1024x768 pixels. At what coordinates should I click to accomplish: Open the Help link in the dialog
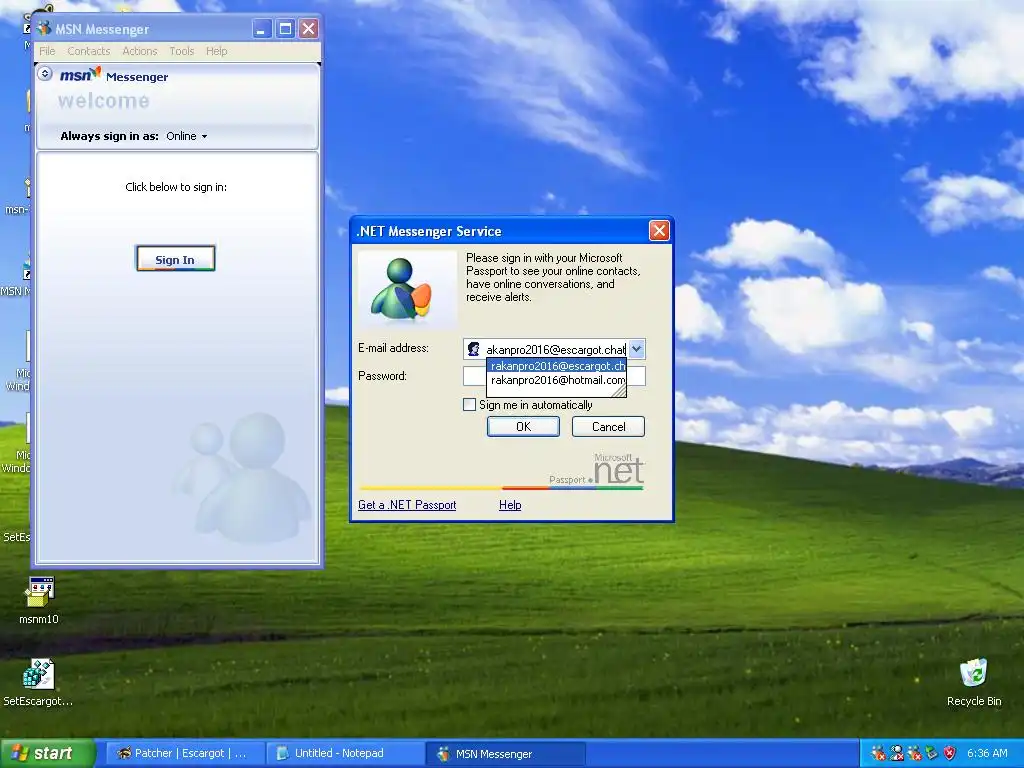point(510,505)
